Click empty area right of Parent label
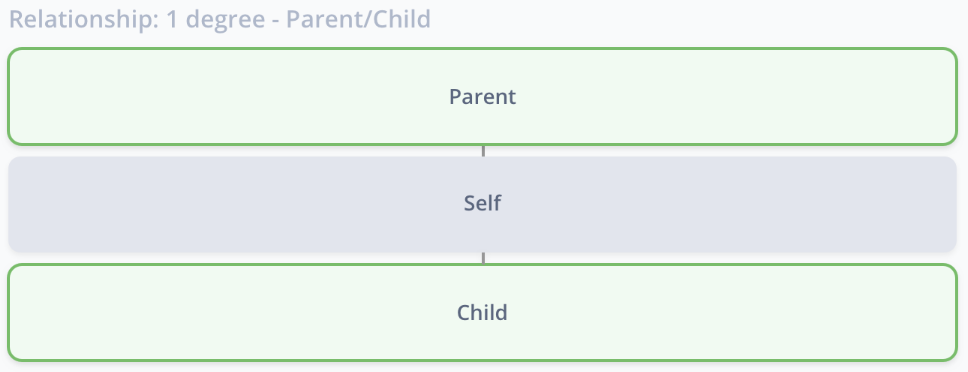 click(735, 97)
